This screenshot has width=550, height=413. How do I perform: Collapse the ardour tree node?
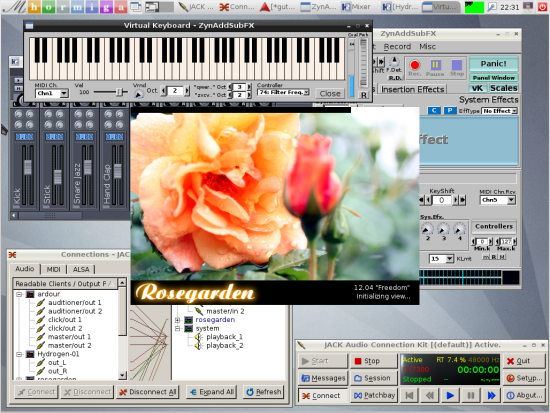[x=20, y=294]
